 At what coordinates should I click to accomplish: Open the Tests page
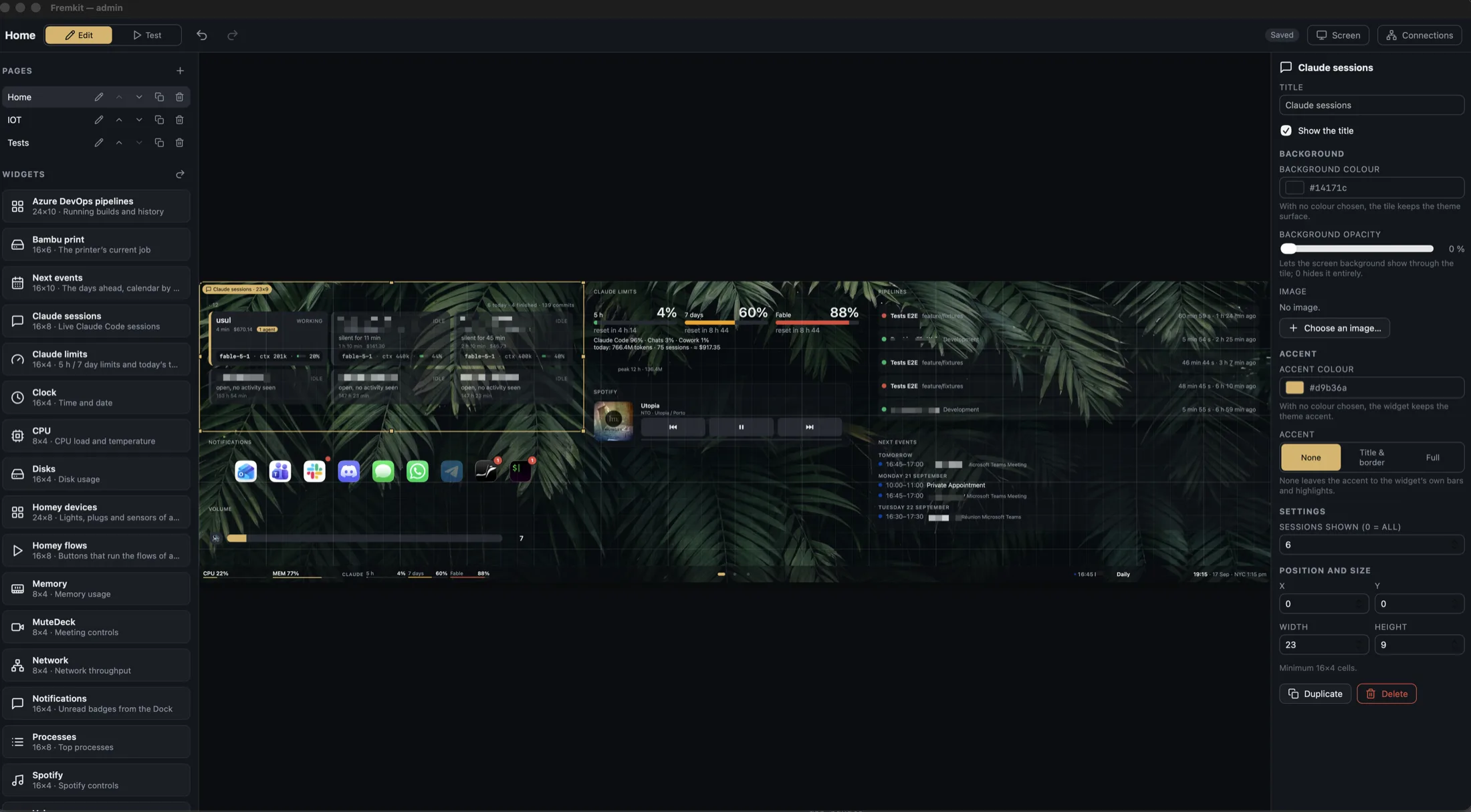18,143
